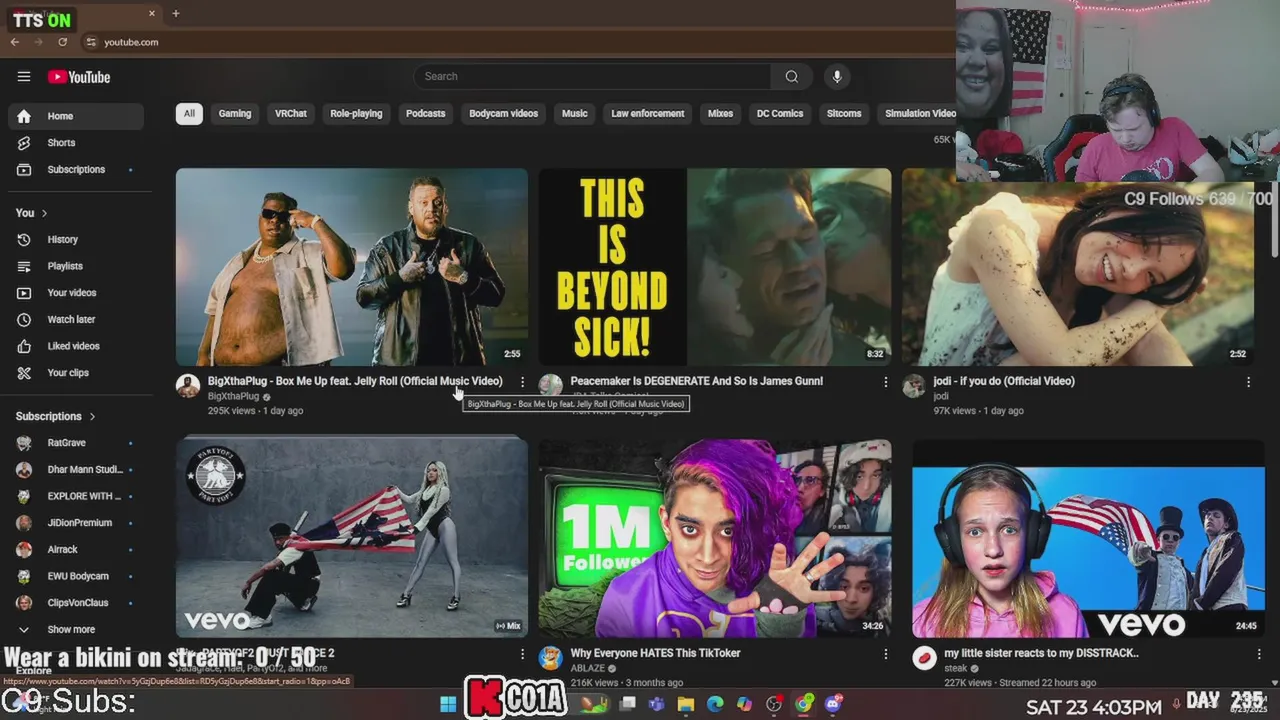This screenshot has width=1280, height=720.
Task: Open Subscriptions in sidebar
Action: [76, 170]
